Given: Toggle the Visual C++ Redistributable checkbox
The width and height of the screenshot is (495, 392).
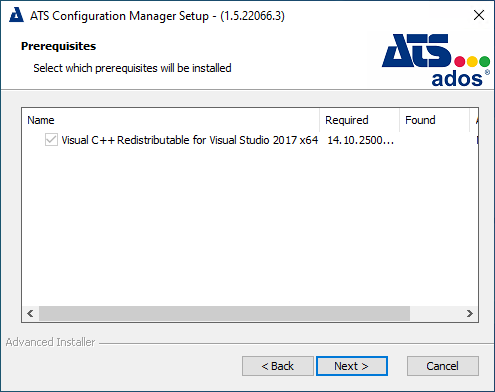Looking at the screenshot, I should (x=51, y=140).
